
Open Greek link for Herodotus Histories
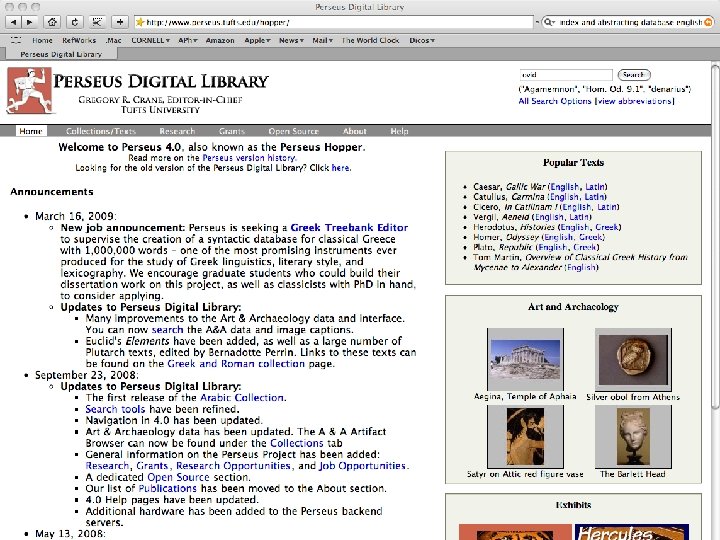click(x=607, y=227)
